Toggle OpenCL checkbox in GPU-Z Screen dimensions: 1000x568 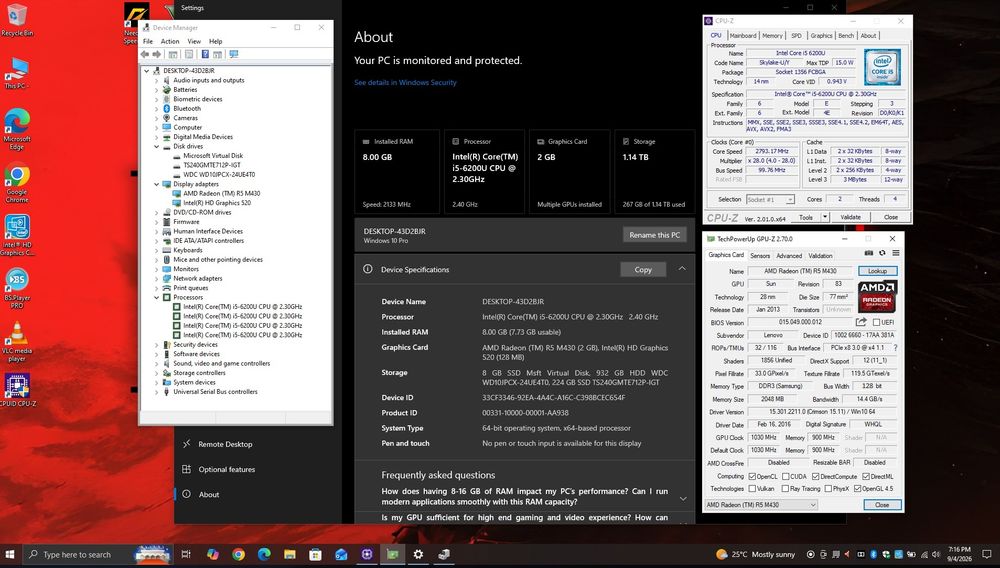click(752, 476)
